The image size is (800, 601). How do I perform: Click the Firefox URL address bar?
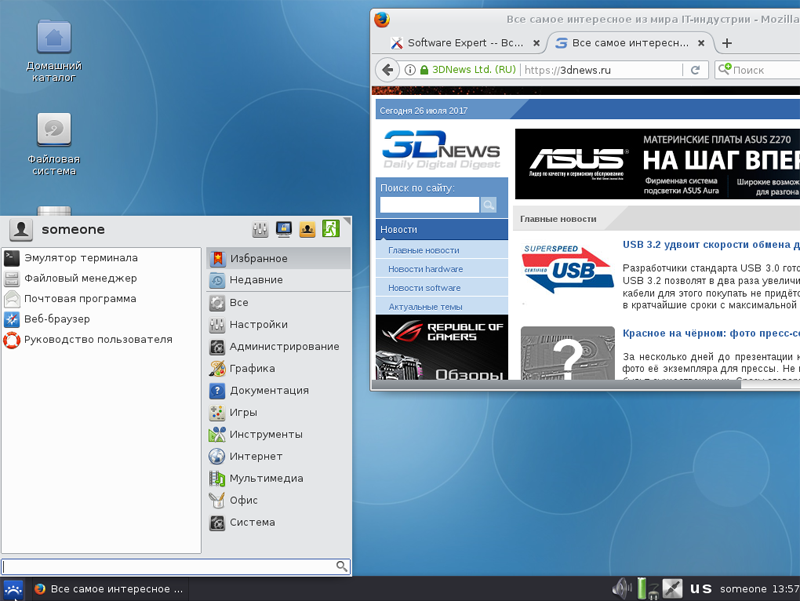coord(602,70)
